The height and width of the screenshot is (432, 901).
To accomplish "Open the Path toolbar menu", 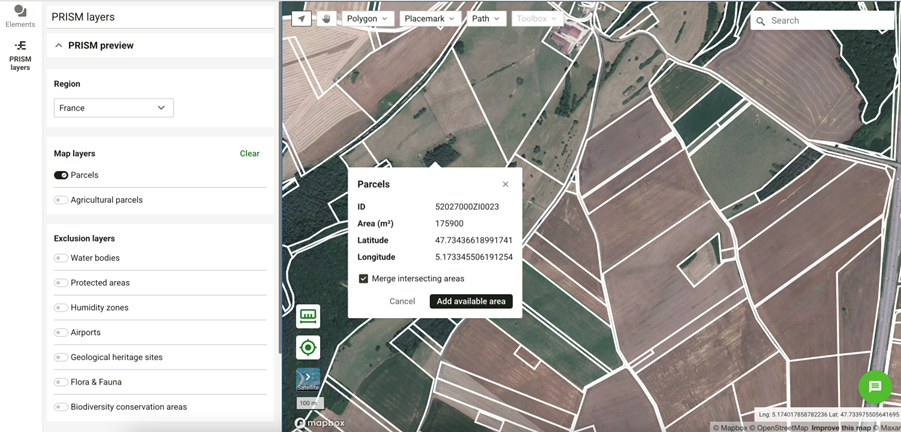I will (486, 19).
